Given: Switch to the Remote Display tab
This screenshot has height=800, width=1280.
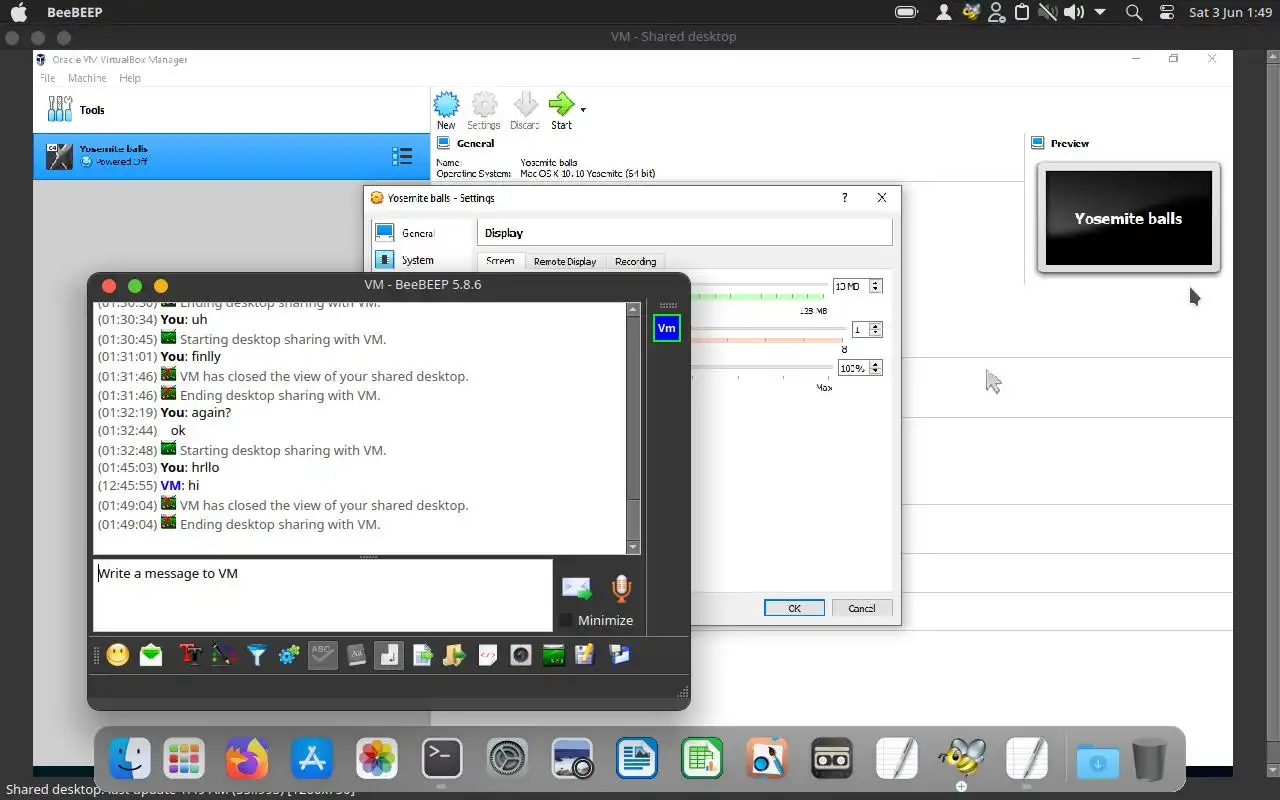Looking at the screenshot, I should click(x=565, y=261).
